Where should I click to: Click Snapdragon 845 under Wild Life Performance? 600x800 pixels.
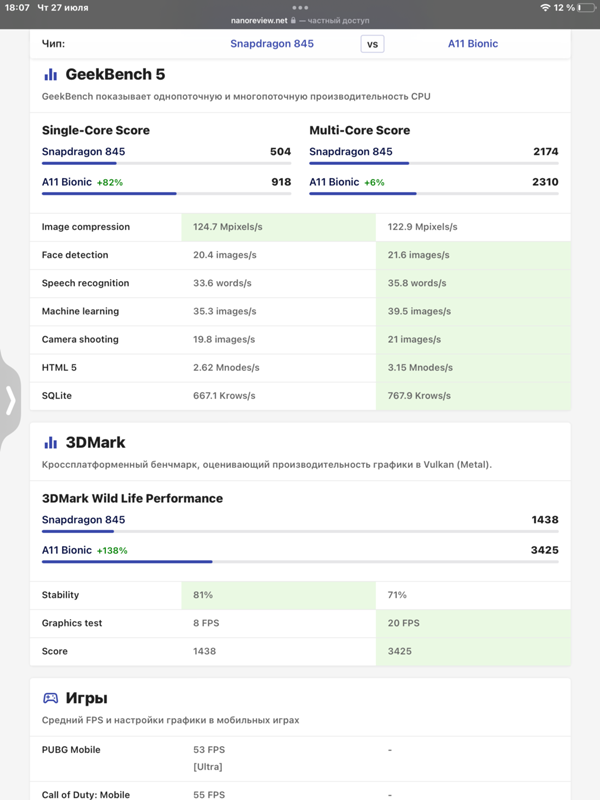tap(83, 519)
